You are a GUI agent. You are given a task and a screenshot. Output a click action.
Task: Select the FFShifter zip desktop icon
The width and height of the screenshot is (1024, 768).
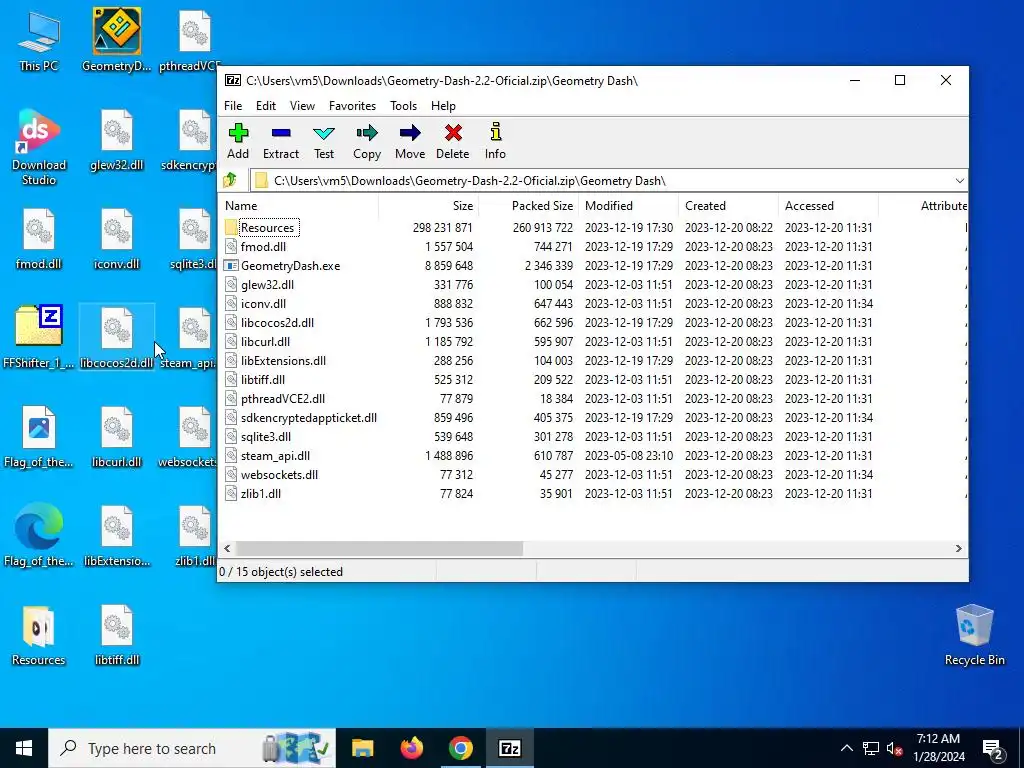click(x=39, y=338)
